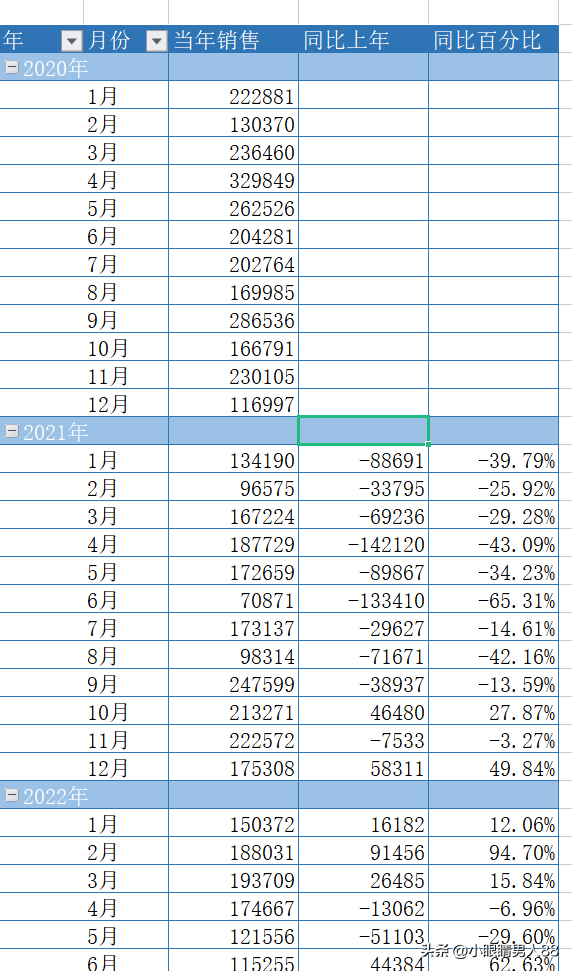Open the 月份 column filter dropdown
Screen dimensions: 572x971
tap(157, 41)
